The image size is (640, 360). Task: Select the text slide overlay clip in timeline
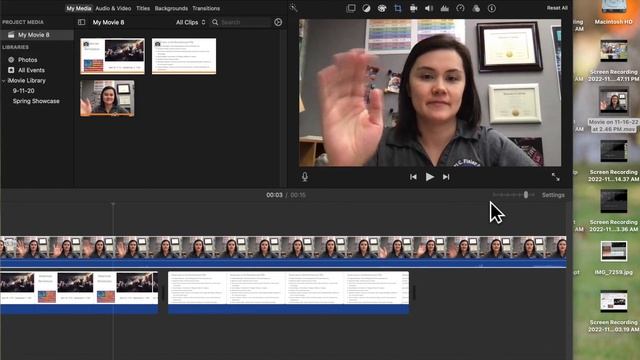288,293
